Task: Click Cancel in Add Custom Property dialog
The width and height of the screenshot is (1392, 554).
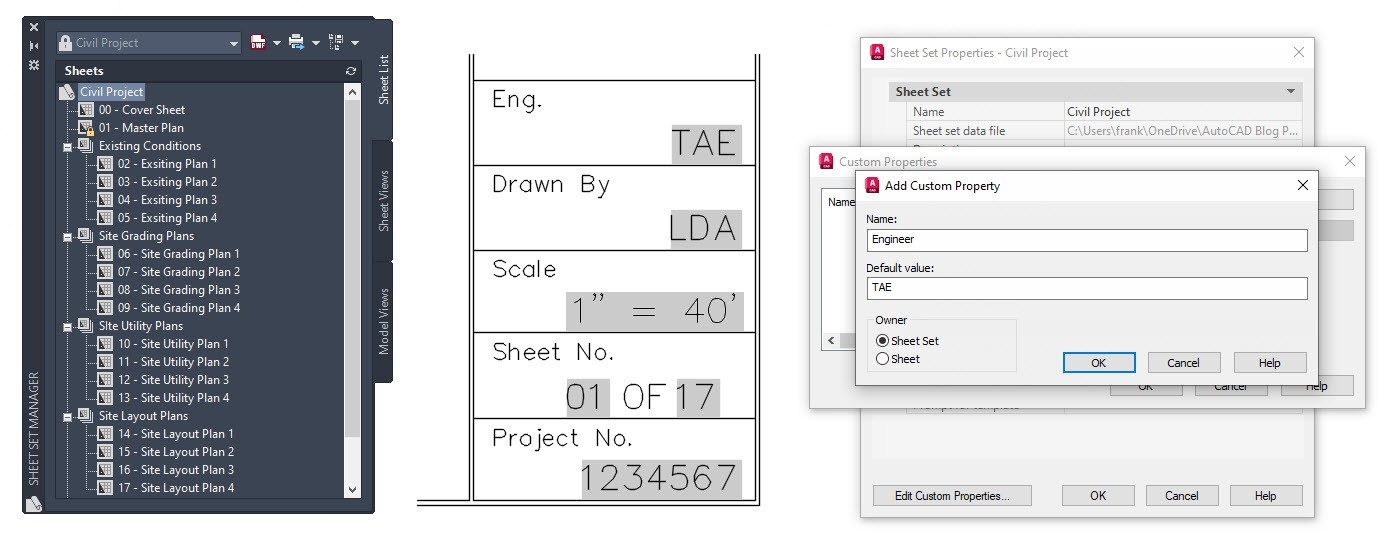Action: [1184, 363]
